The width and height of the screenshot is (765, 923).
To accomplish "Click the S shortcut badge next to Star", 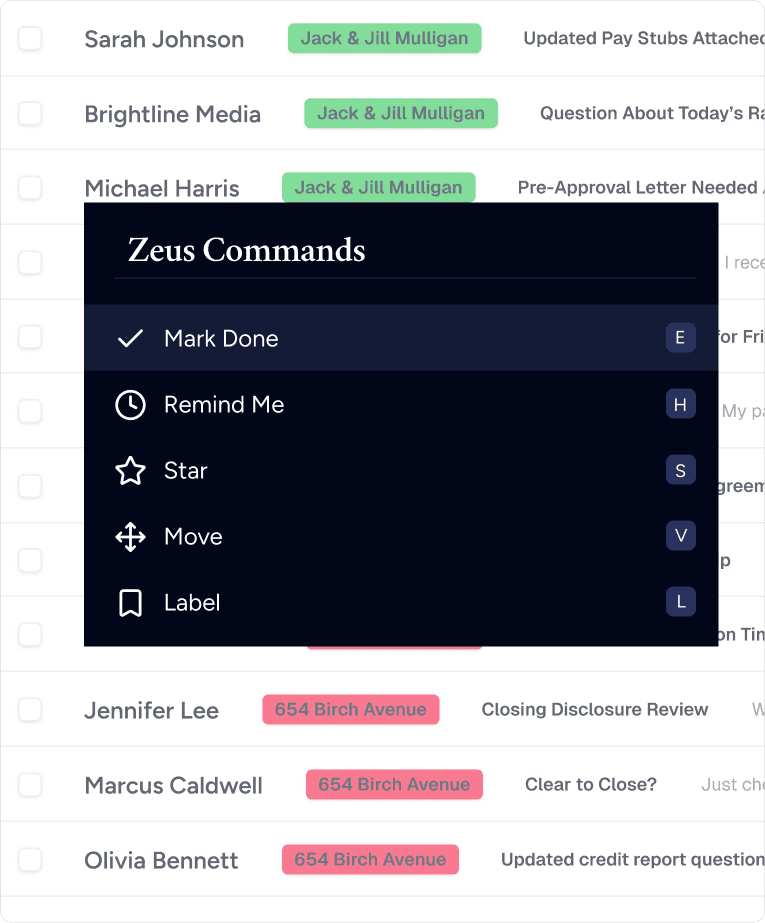I will (x=681, y=470).
